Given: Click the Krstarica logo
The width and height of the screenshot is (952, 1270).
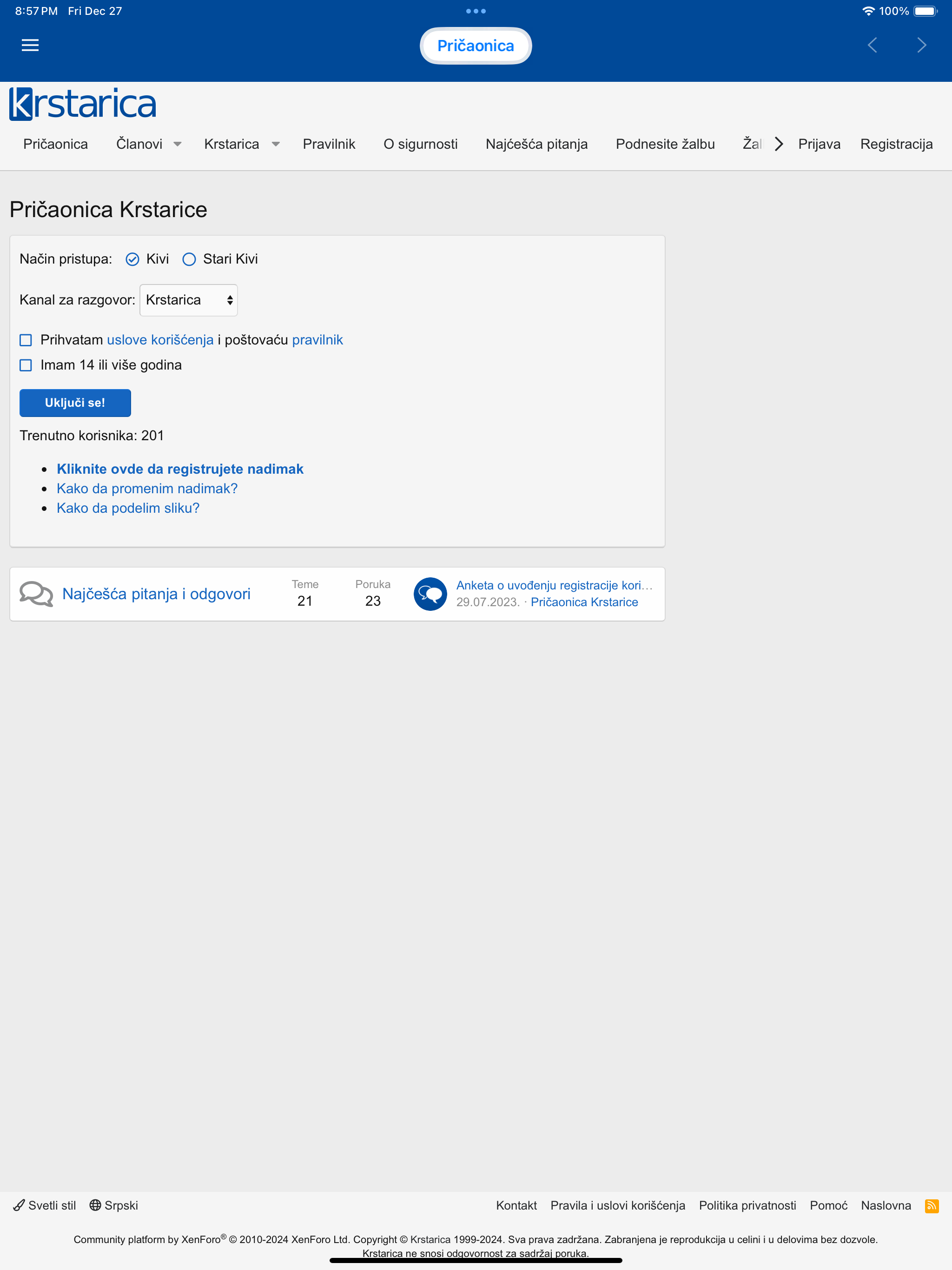Looking at the screenshot, I should click(x=83, y=104).
